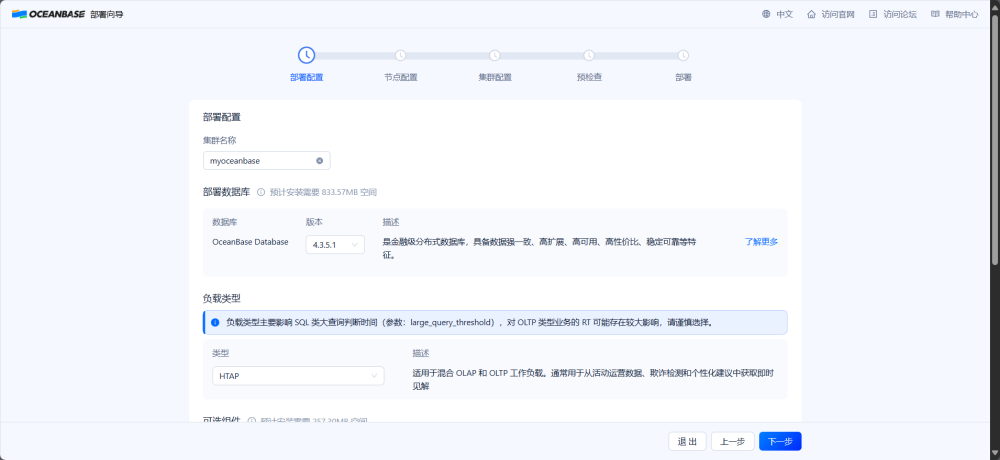Click the 预计安装需要 833.57MB 空间 text
Screen dimensions: 1000x460
[323, 192]
